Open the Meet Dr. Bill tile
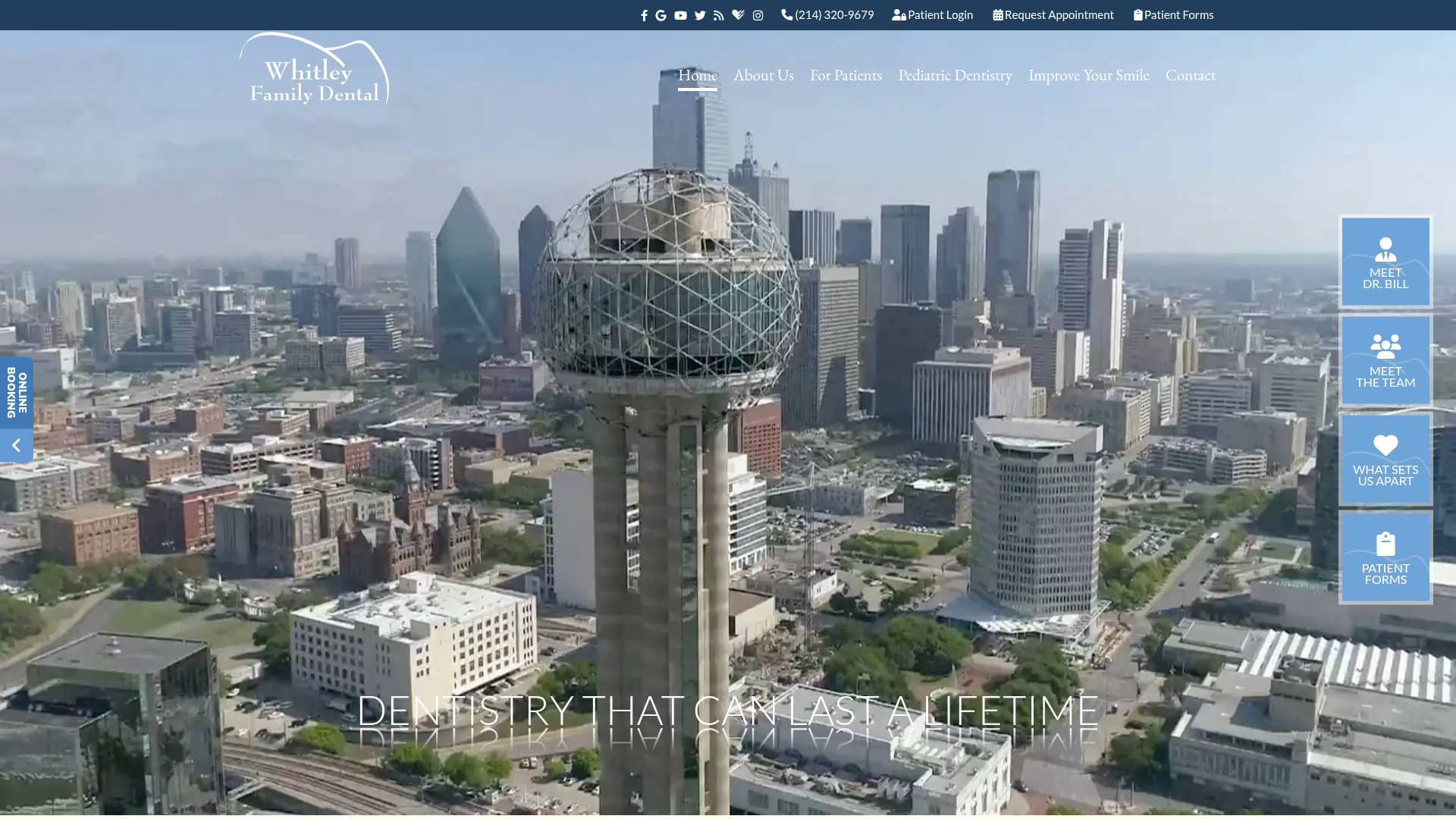1456x819 pixels. coord(1385,262)
